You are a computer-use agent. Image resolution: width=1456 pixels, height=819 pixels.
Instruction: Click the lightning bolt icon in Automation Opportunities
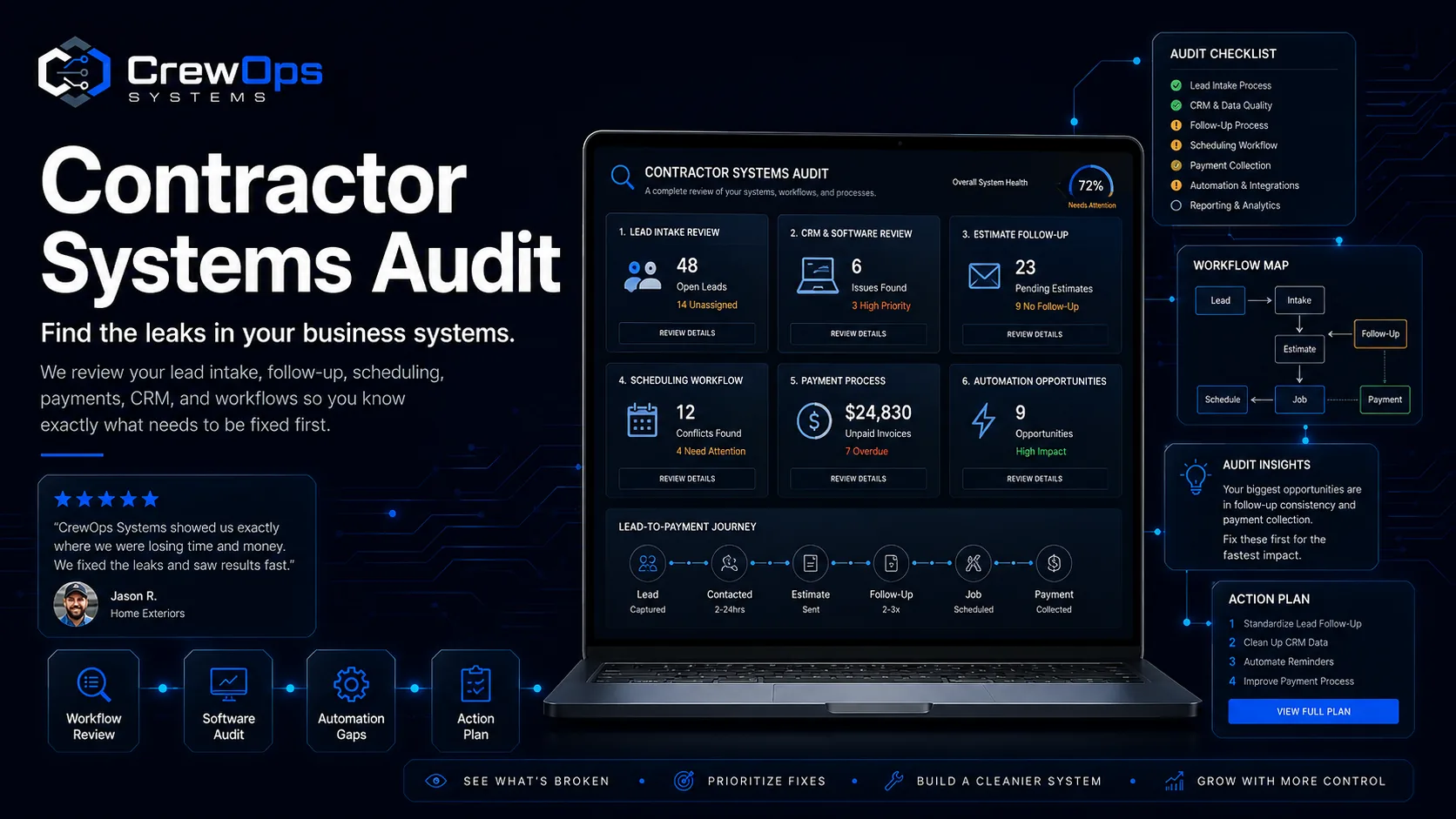(x=984, y=420)
